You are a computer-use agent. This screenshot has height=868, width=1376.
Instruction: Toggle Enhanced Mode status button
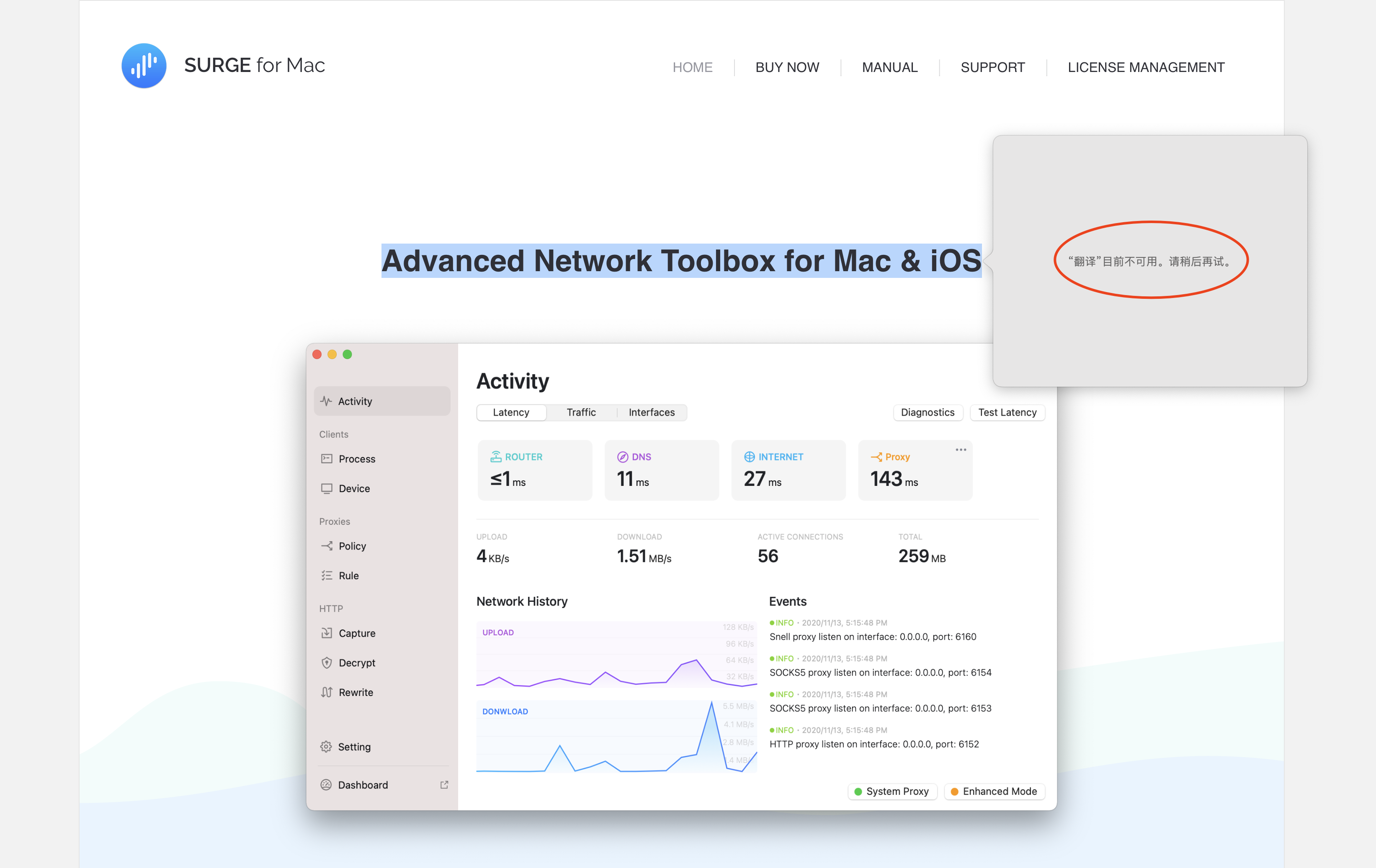pyautogui.click(x=994, y=791)
